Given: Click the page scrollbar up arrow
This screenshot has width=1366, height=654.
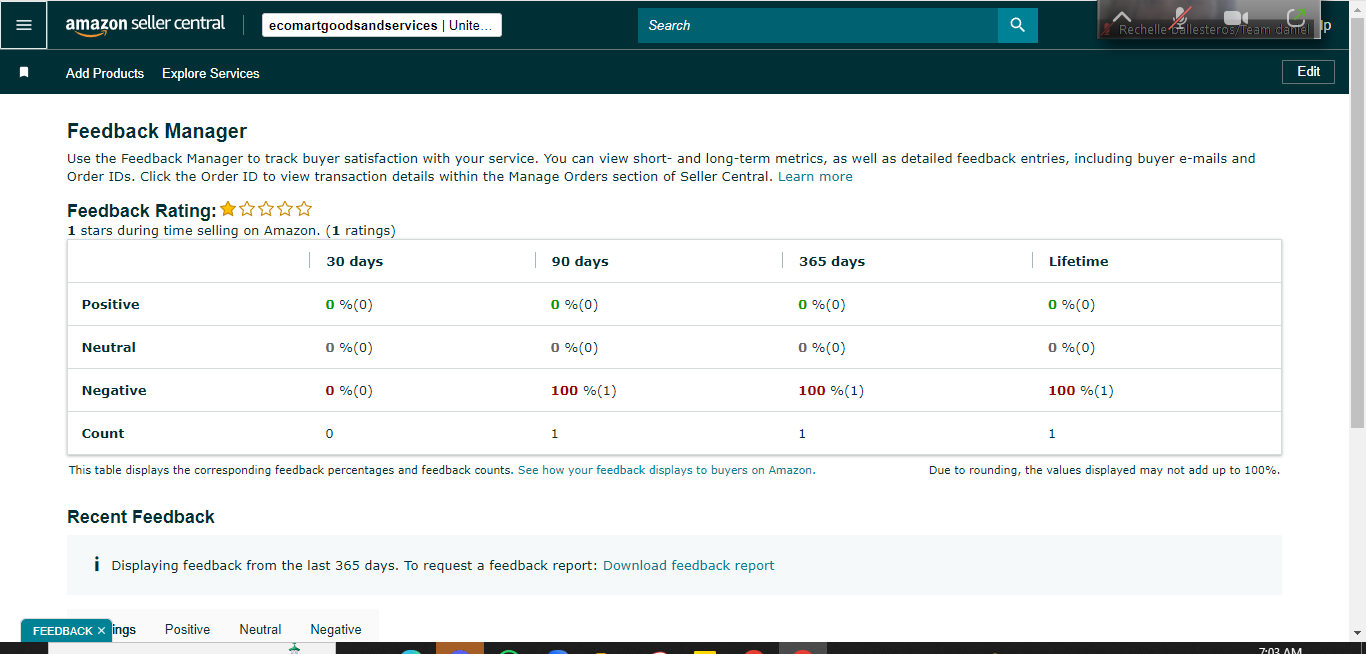Looking at the screenshot, I should click(1357, 8).
